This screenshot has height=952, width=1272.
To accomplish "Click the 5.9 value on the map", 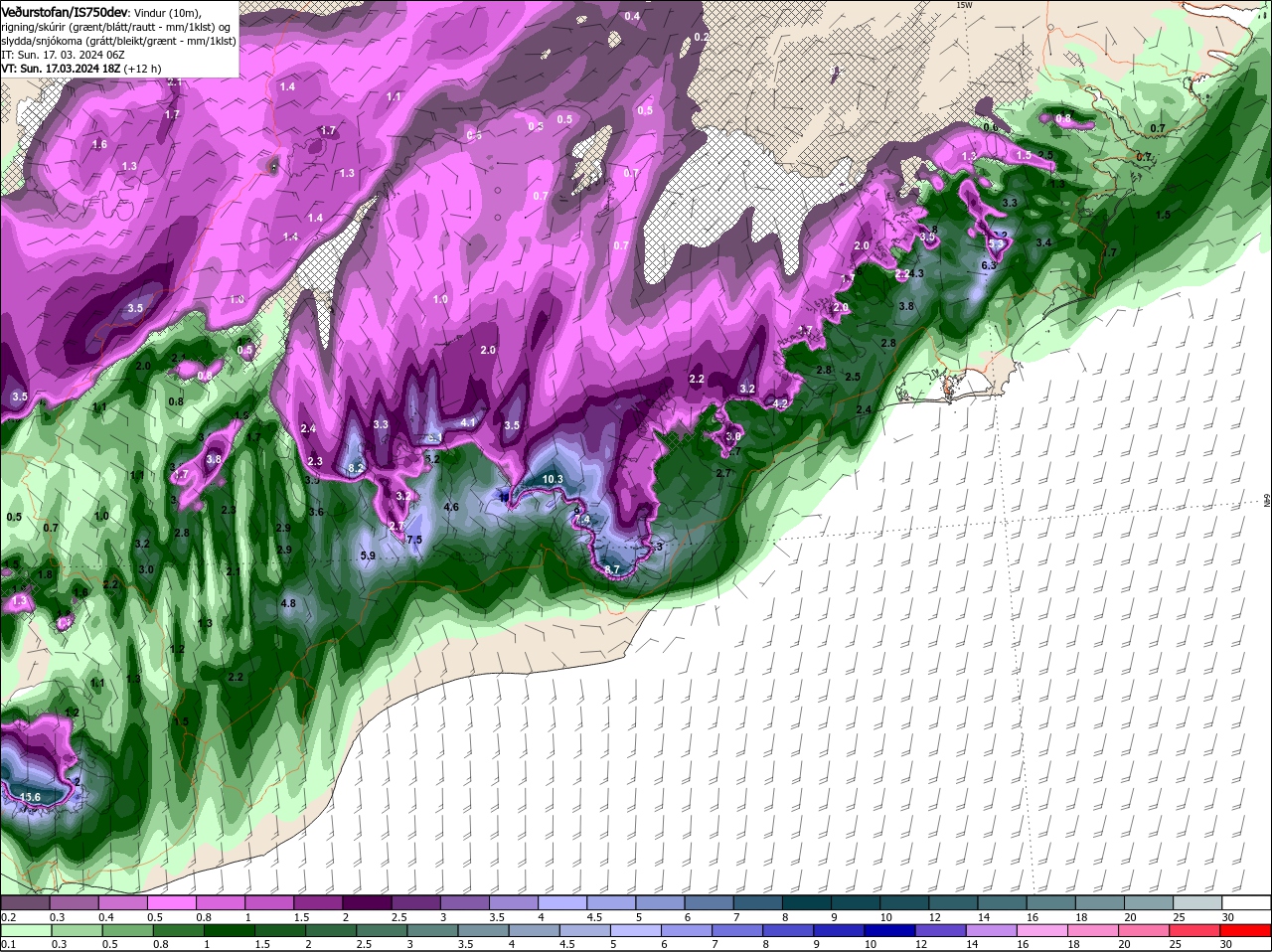I will pyautogui.click(x=368, y=555).
